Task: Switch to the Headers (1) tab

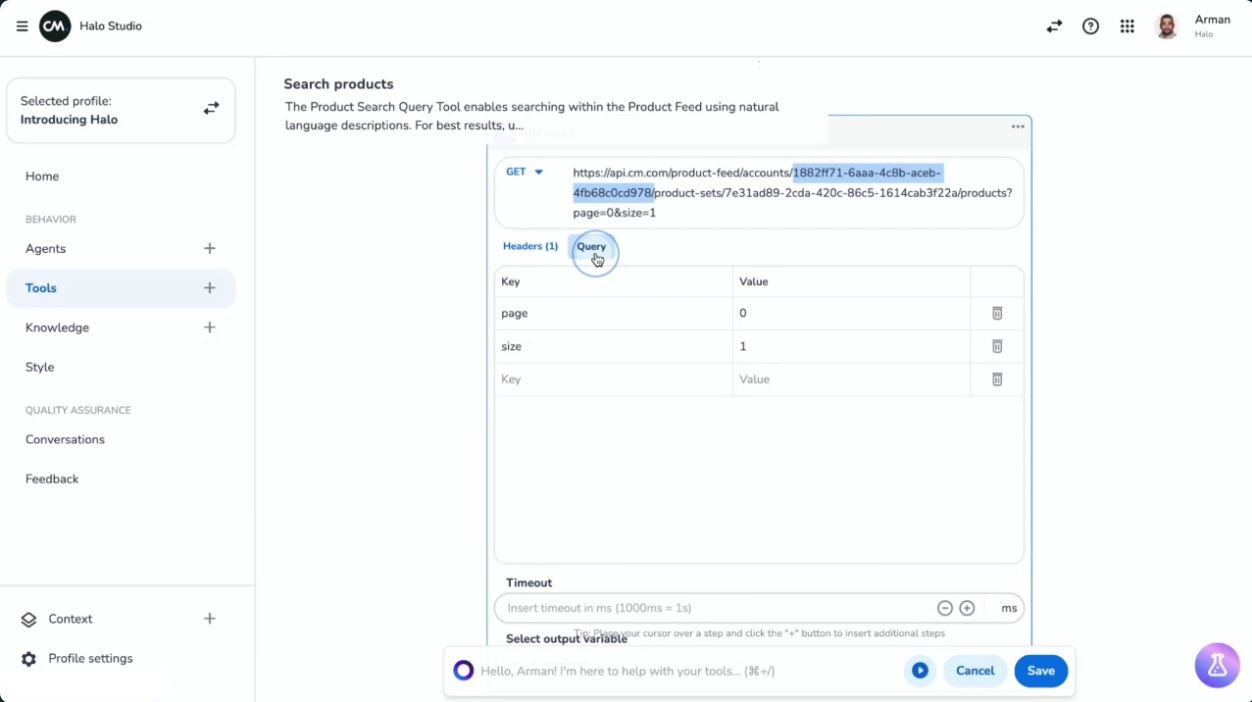Action: click(x=530, y=246)
